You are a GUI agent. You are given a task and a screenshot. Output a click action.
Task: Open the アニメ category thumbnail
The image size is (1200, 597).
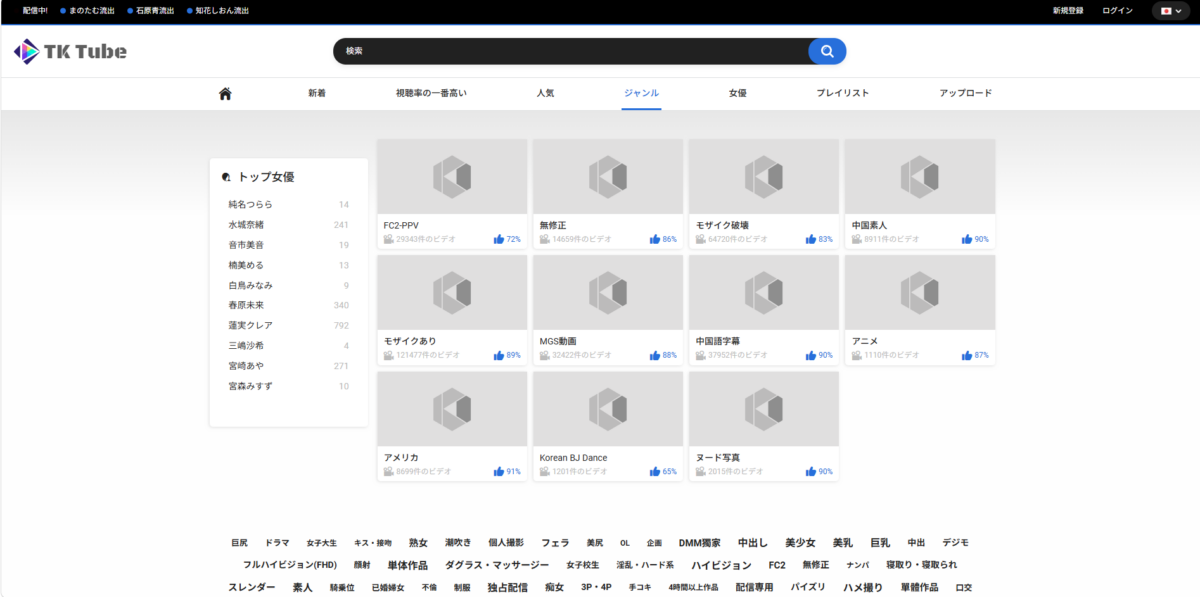[919, 292]
